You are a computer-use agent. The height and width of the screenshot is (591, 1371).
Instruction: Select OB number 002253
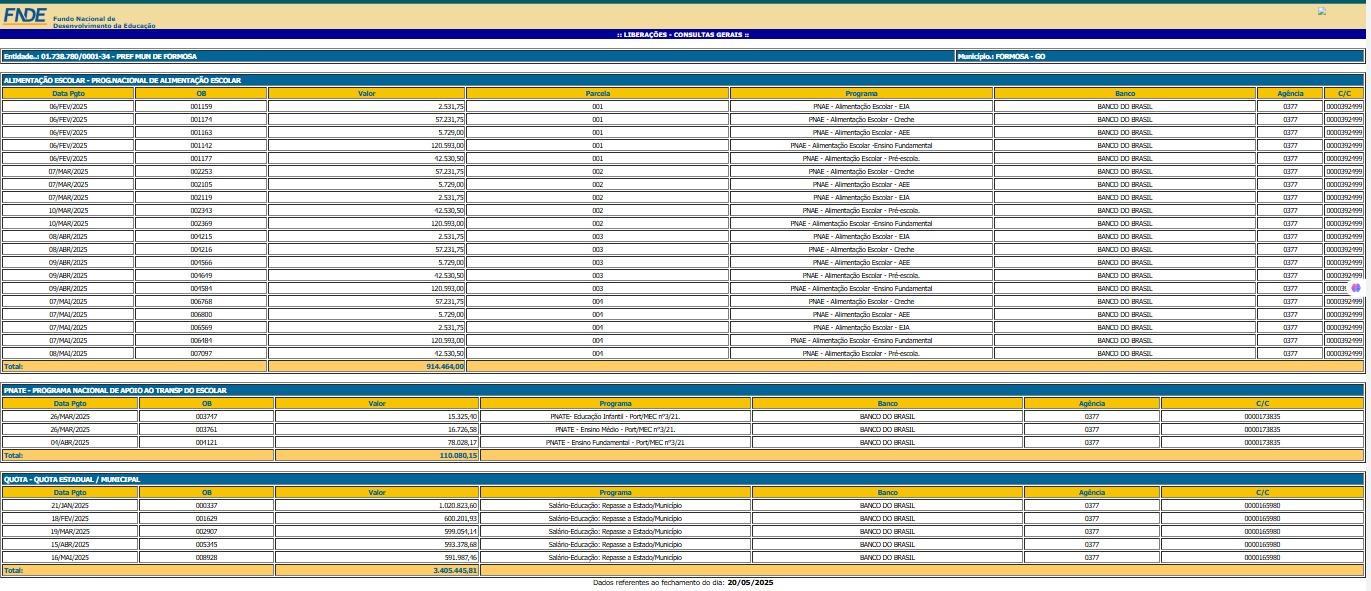pyautogui.click(x=201, y=171)
